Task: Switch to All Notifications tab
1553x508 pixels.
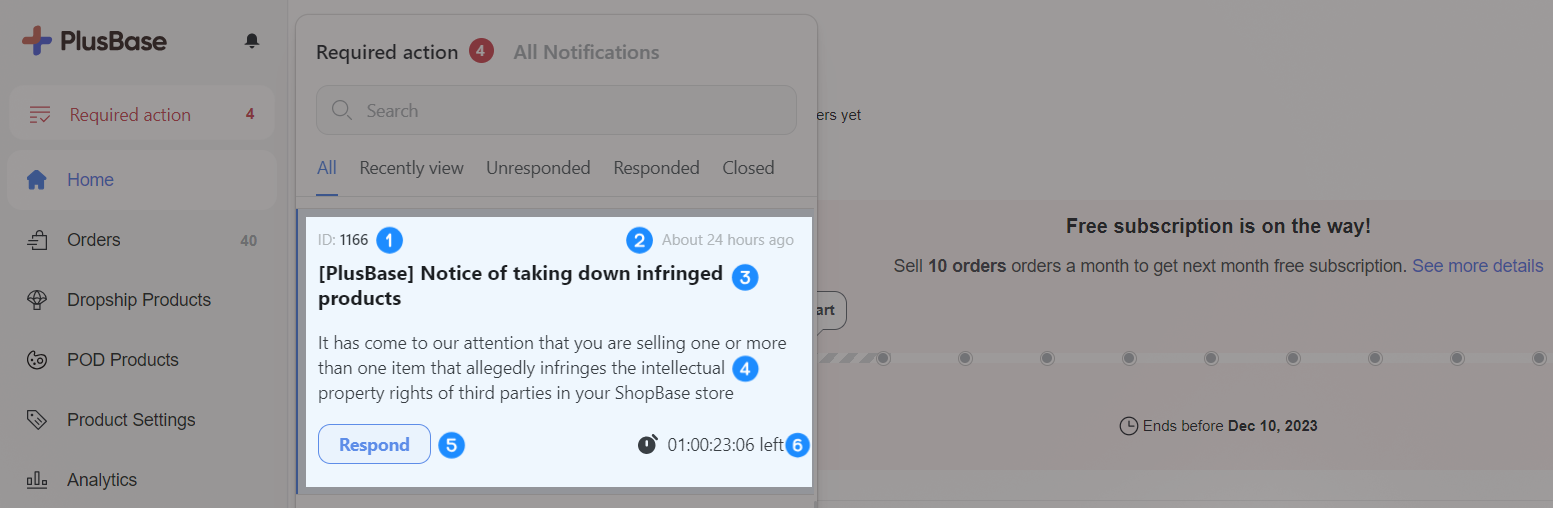Action: [586, 52]
